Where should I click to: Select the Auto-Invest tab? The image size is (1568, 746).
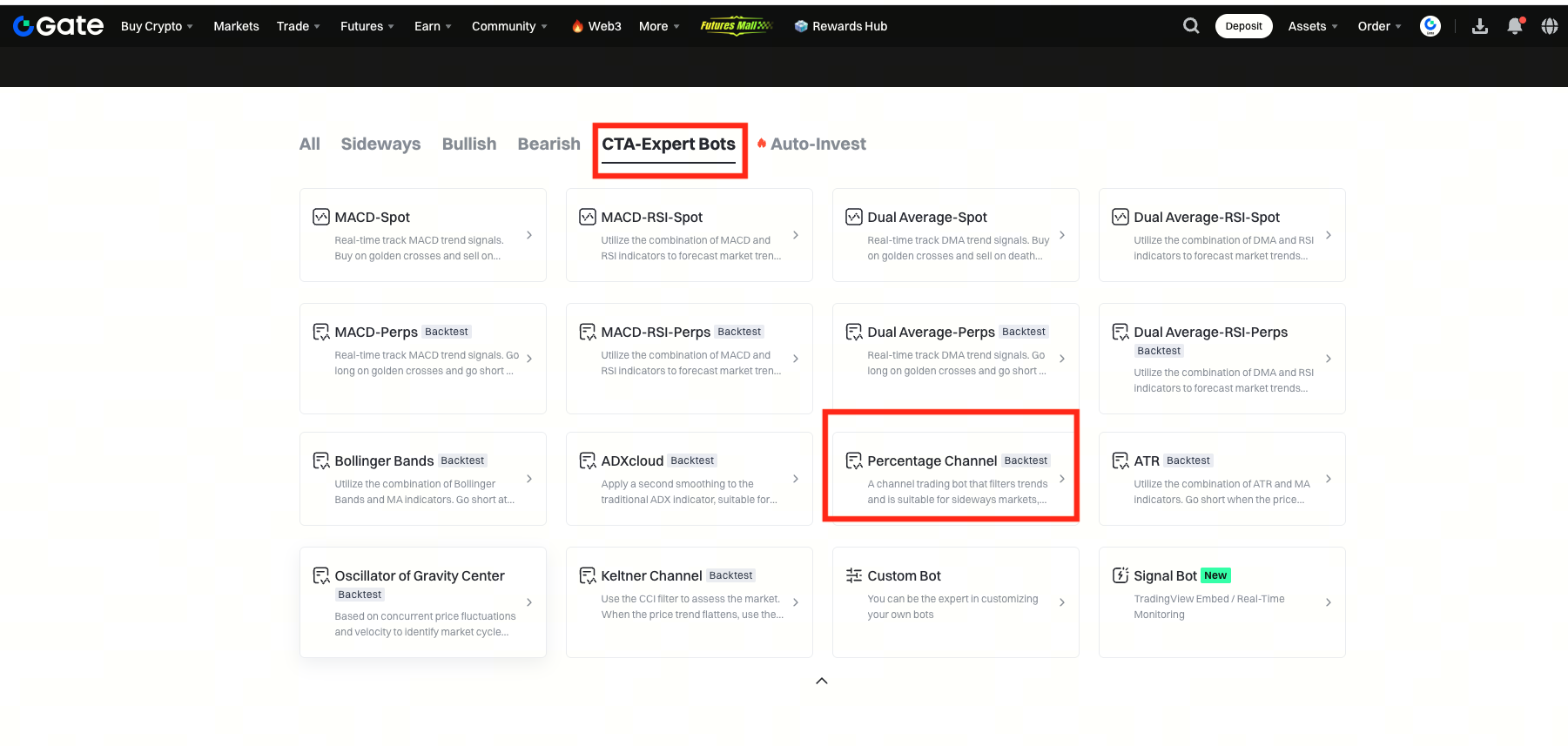click(818, 144)
